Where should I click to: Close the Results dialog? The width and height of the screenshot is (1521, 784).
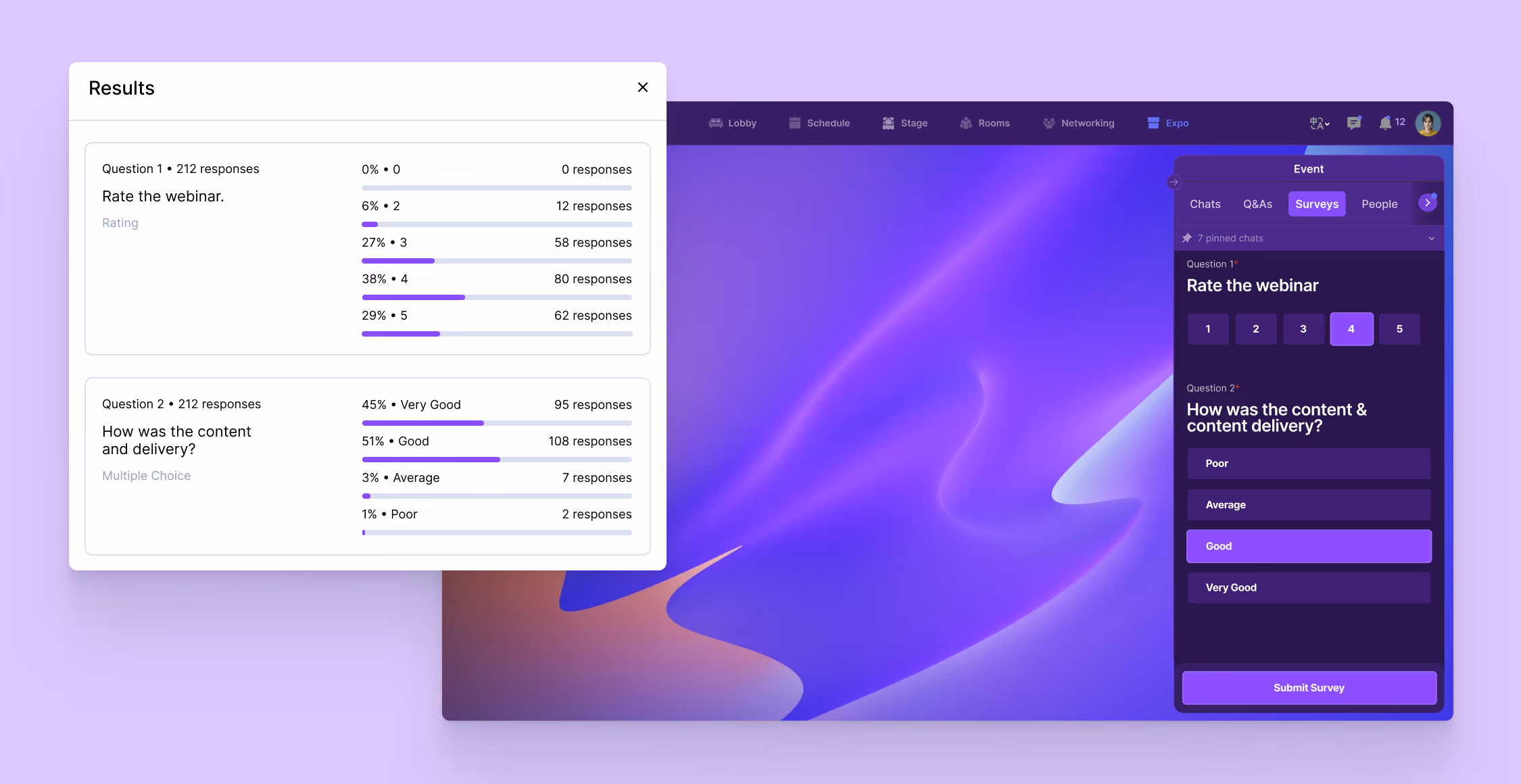coord(642,87)
